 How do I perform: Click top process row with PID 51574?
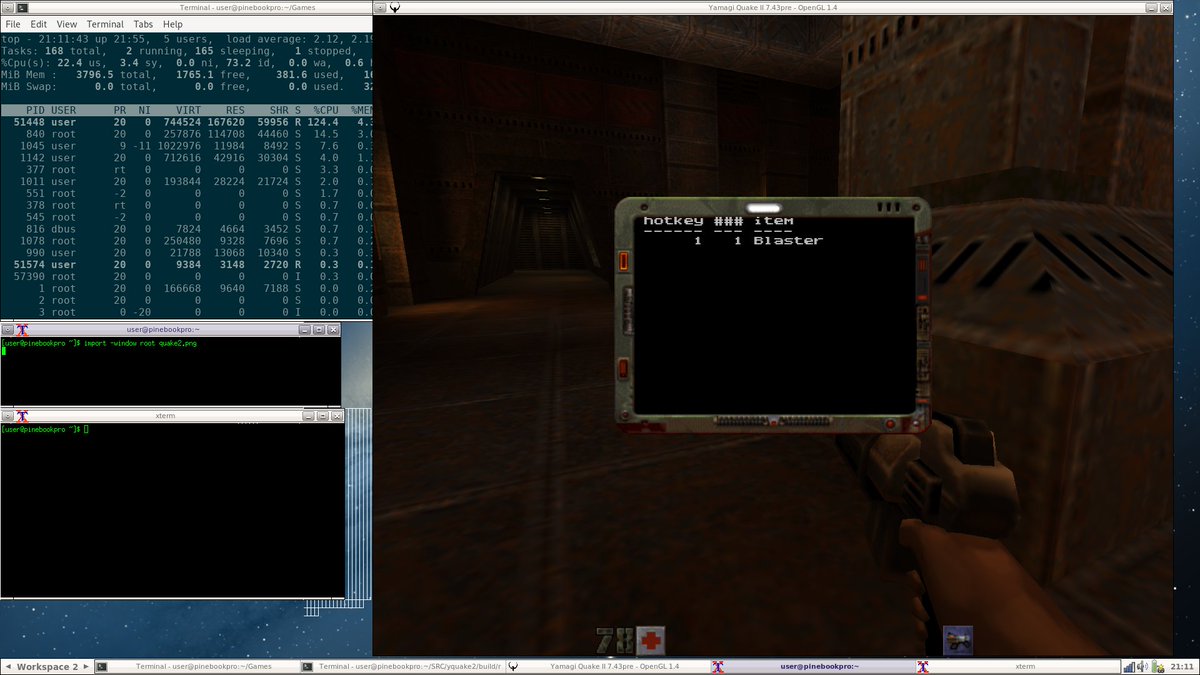click(x=186, y=265)
